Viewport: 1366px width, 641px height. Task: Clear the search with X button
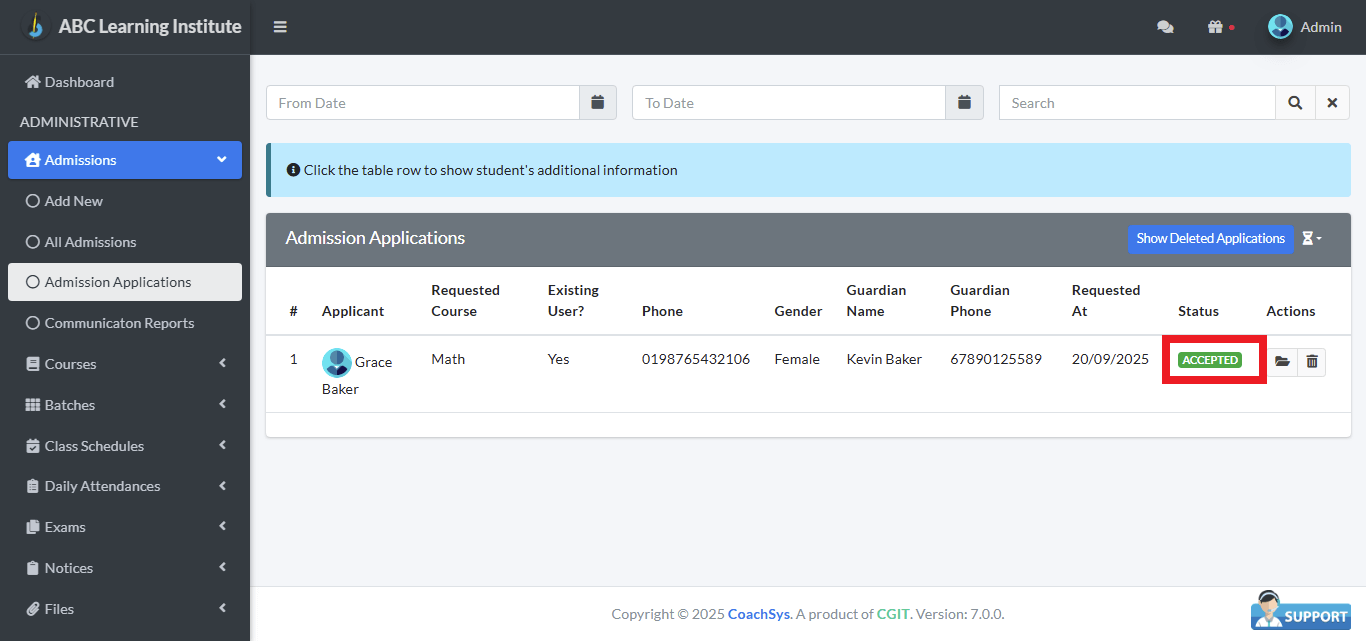pyautogui.click(x=1332, y=102)
